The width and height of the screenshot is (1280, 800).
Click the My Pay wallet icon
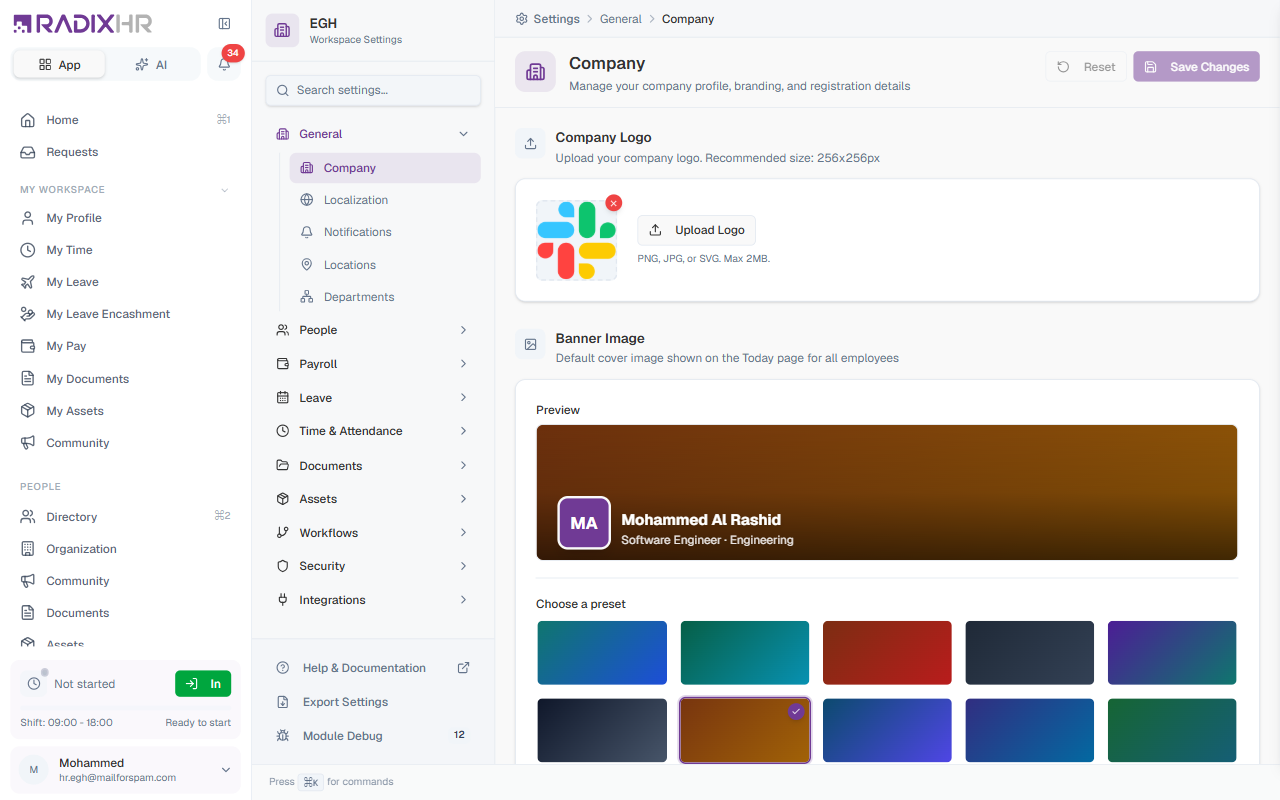point(28,346)
